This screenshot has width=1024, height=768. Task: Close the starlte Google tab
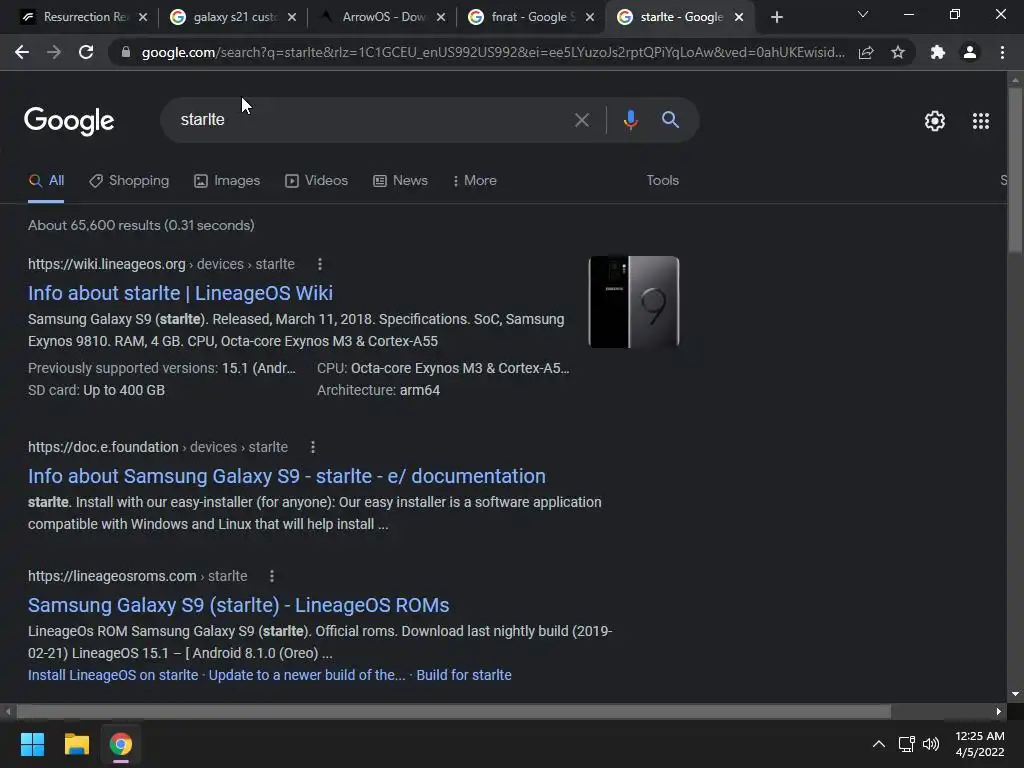[739, 17]
